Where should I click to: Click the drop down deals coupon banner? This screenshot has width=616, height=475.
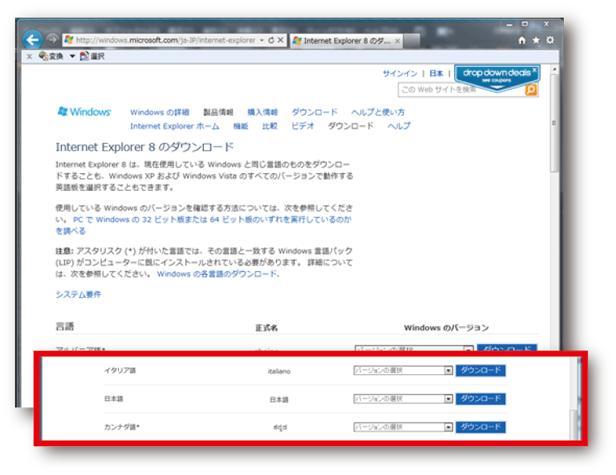click(x=497, y=78)
